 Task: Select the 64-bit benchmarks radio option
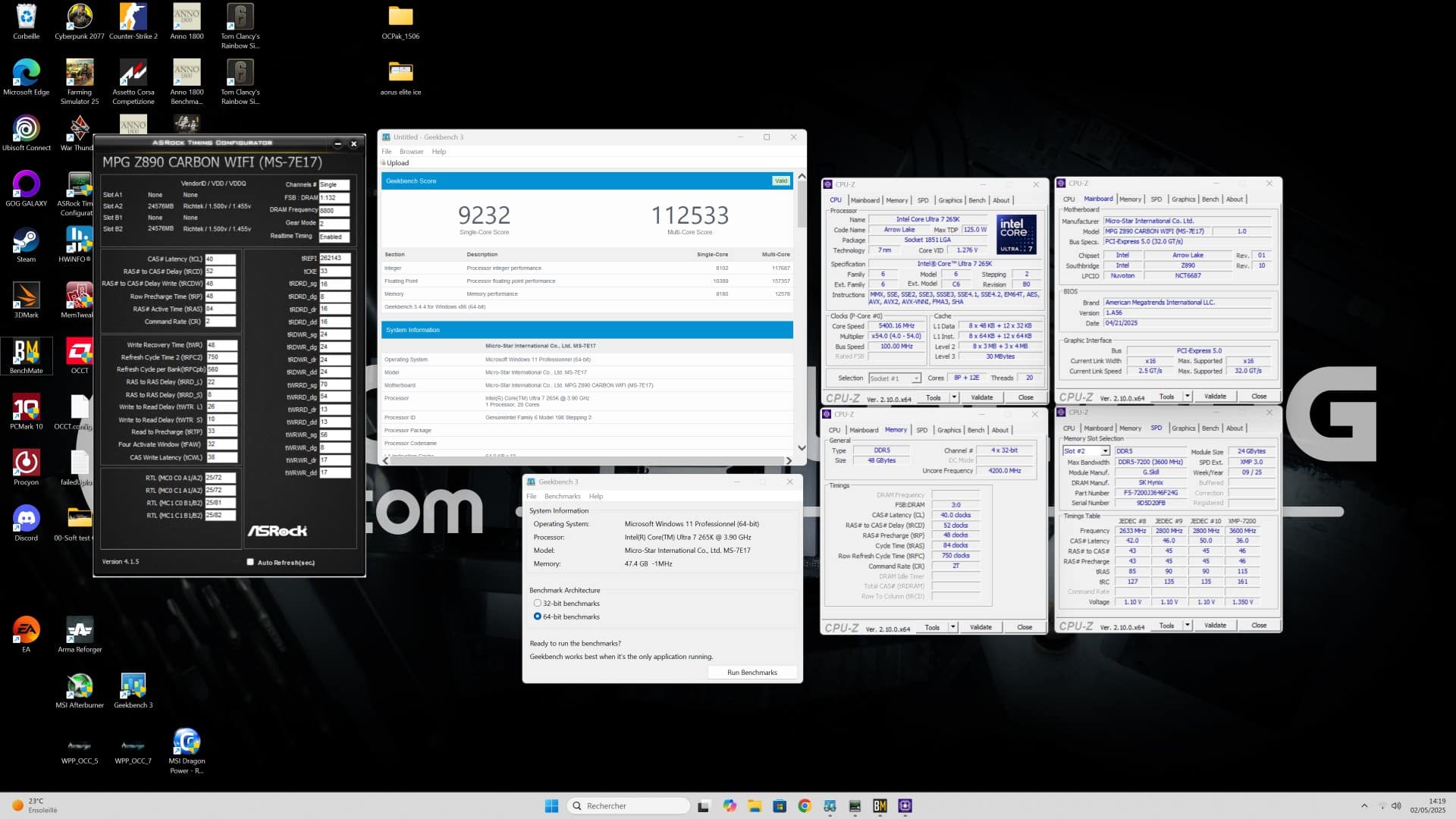click(x=538, y=617)
